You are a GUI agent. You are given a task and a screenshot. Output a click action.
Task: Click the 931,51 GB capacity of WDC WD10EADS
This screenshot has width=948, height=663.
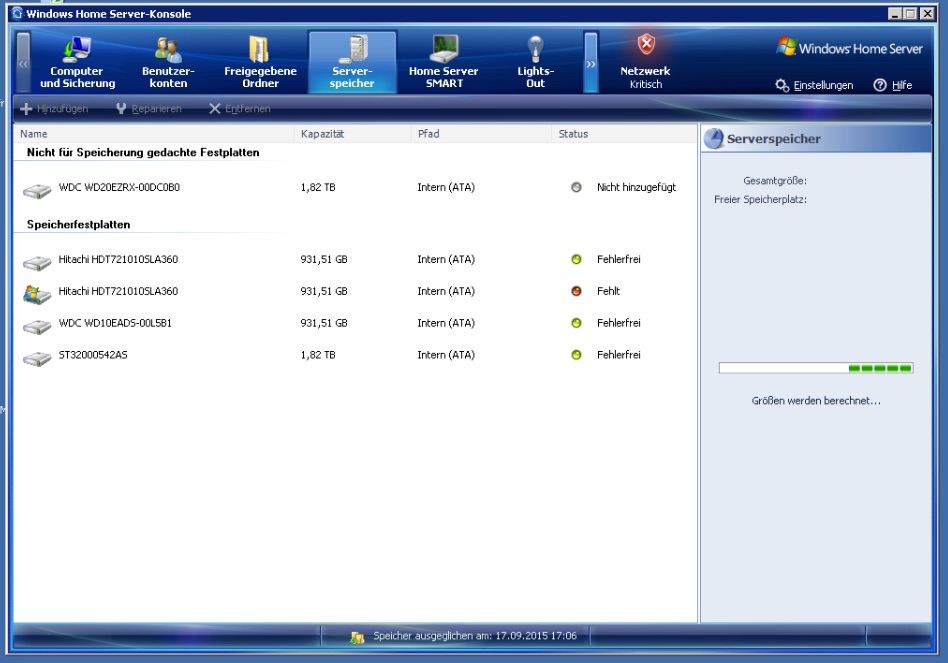324,323
